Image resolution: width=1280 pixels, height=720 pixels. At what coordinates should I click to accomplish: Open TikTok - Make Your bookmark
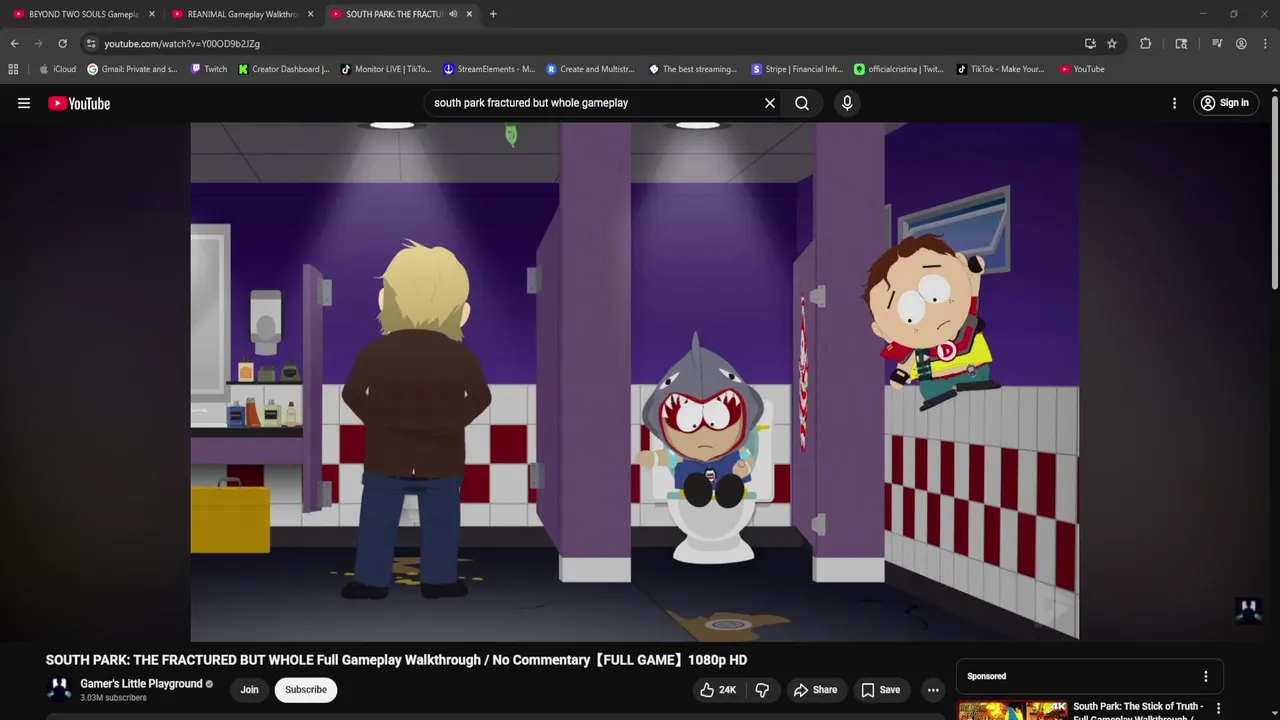[1001, 69]
